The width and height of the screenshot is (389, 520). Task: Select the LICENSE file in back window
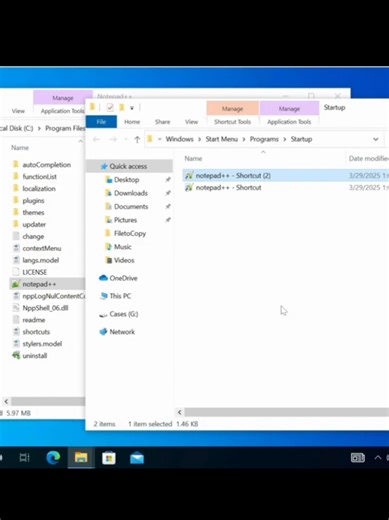pos(34,272)
